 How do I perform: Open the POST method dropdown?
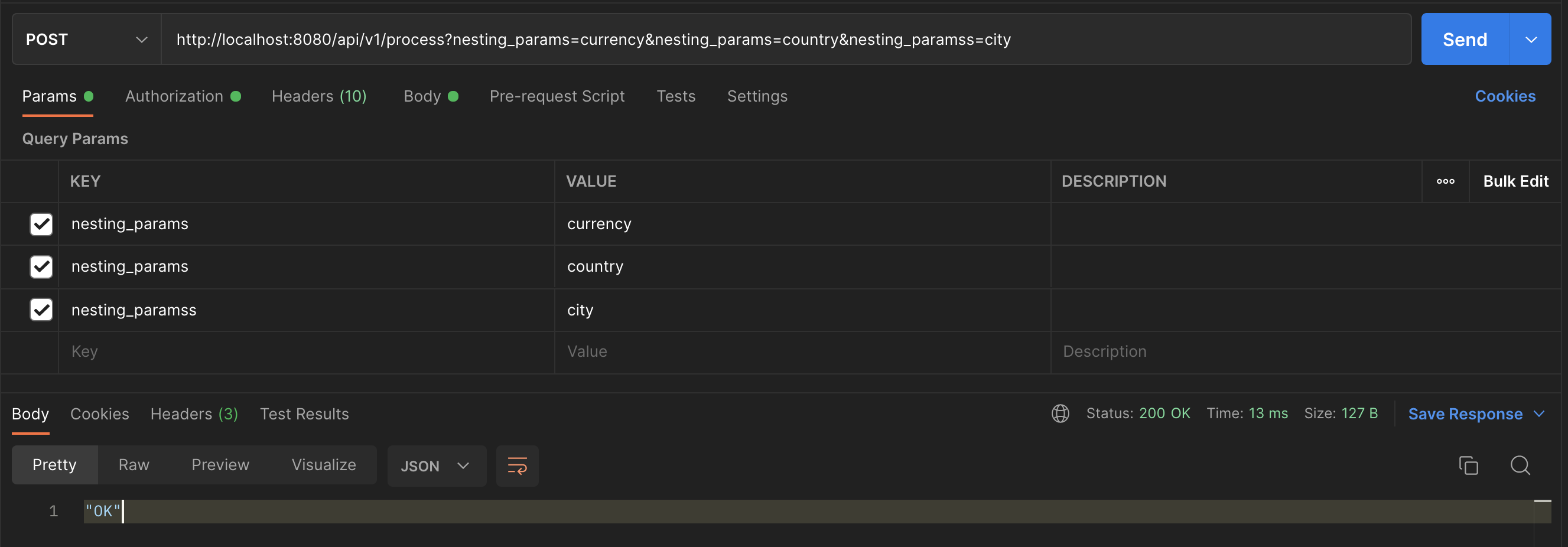(86, 40)
